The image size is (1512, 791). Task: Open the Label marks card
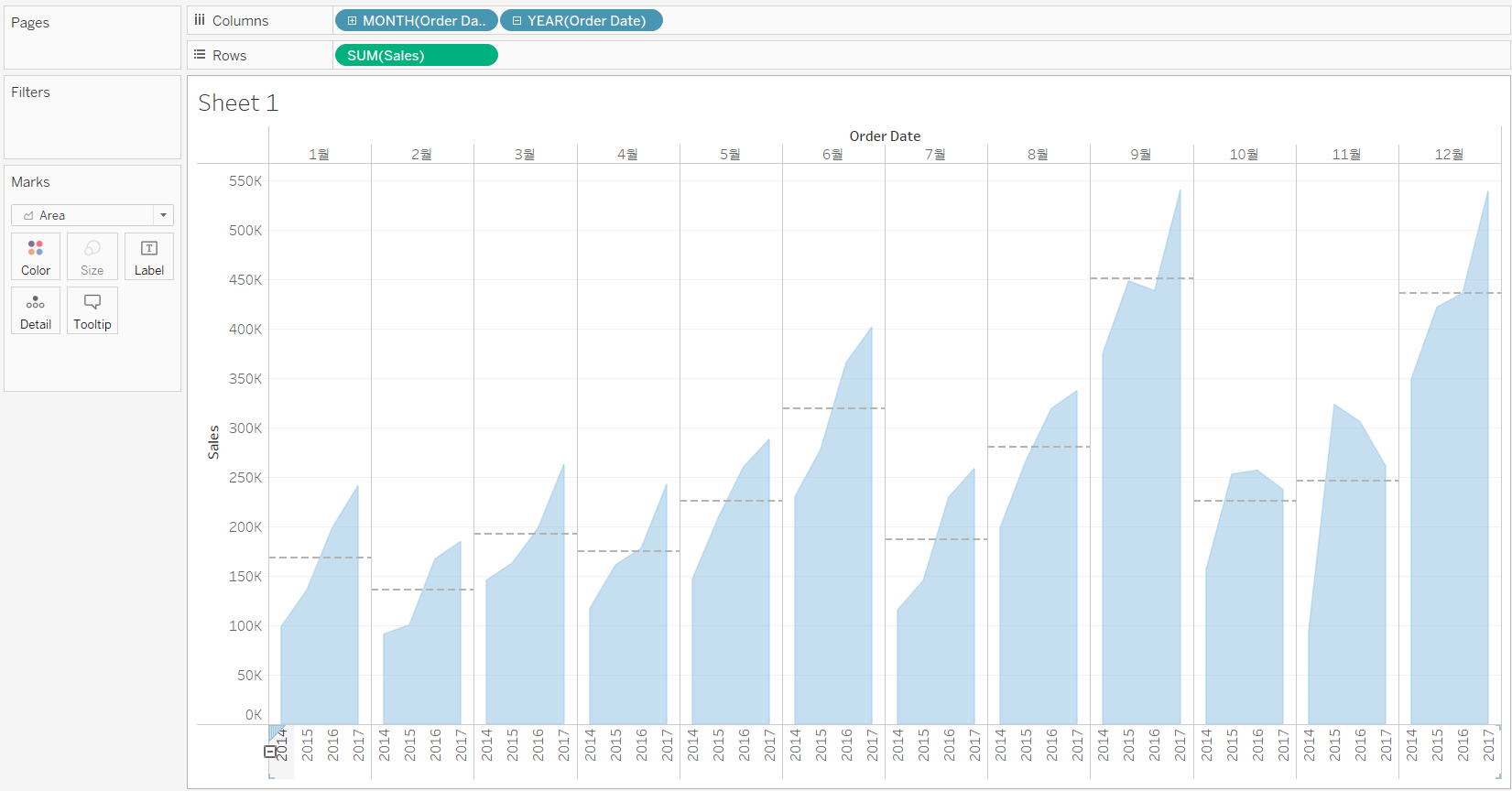[149, 256]
